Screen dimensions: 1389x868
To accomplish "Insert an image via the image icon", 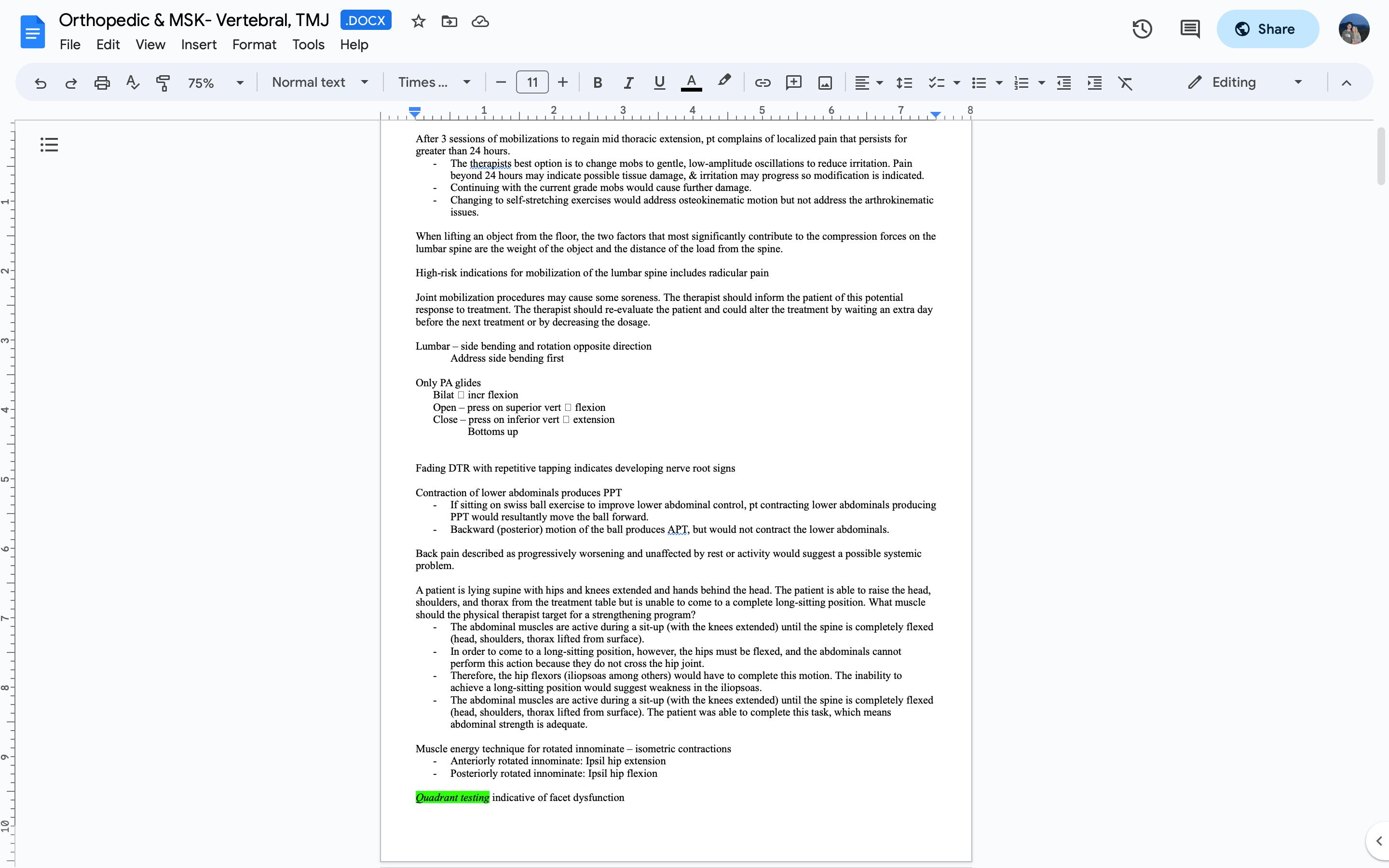I will click(824, 82).
